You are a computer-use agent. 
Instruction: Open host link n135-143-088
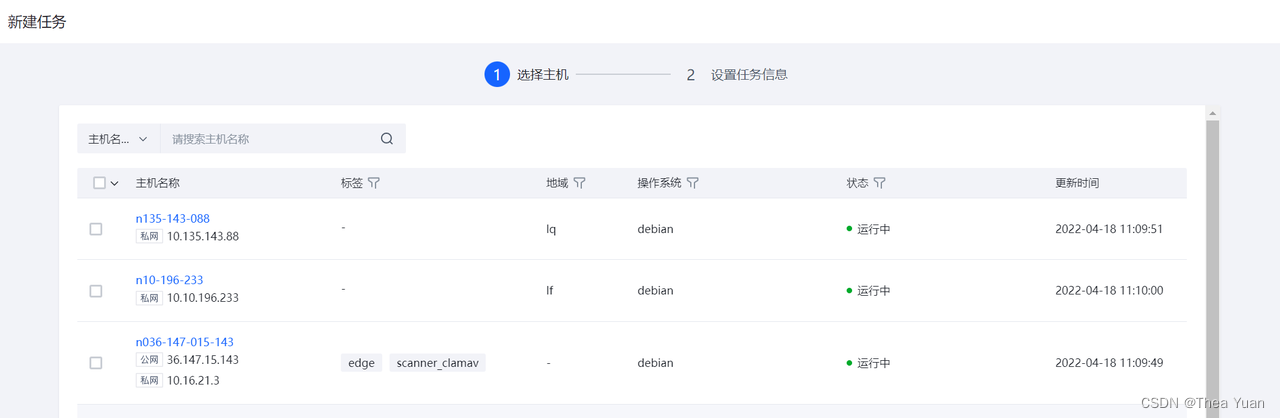173,219
